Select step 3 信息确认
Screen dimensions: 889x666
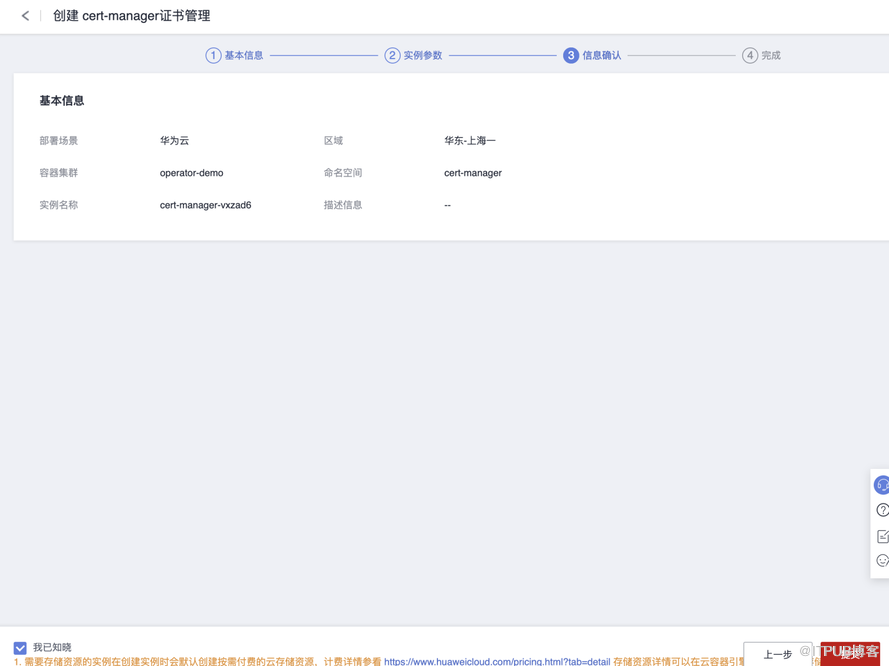point(592,56)
